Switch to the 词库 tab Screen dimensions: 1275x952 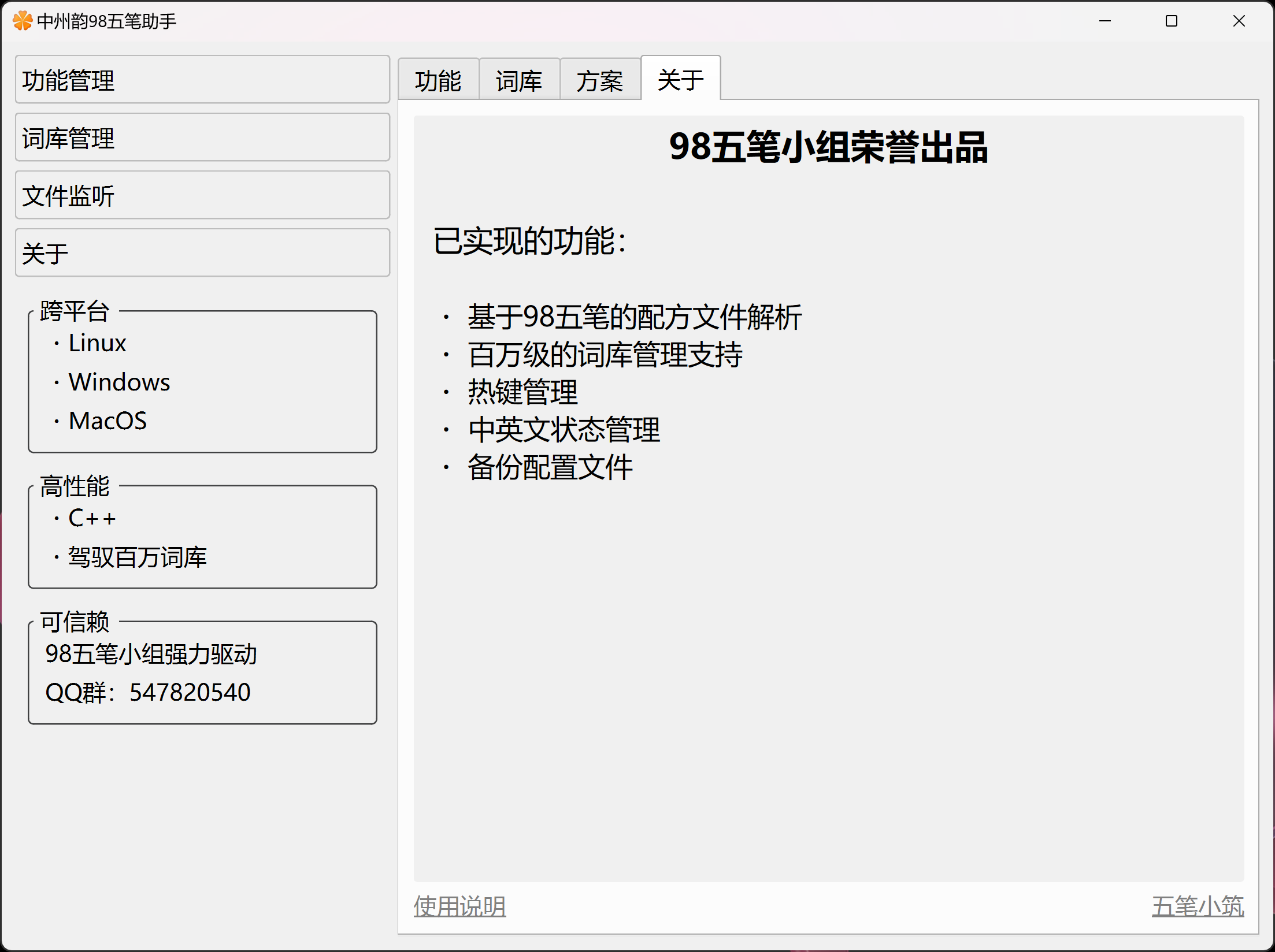[x=519, y=80]
